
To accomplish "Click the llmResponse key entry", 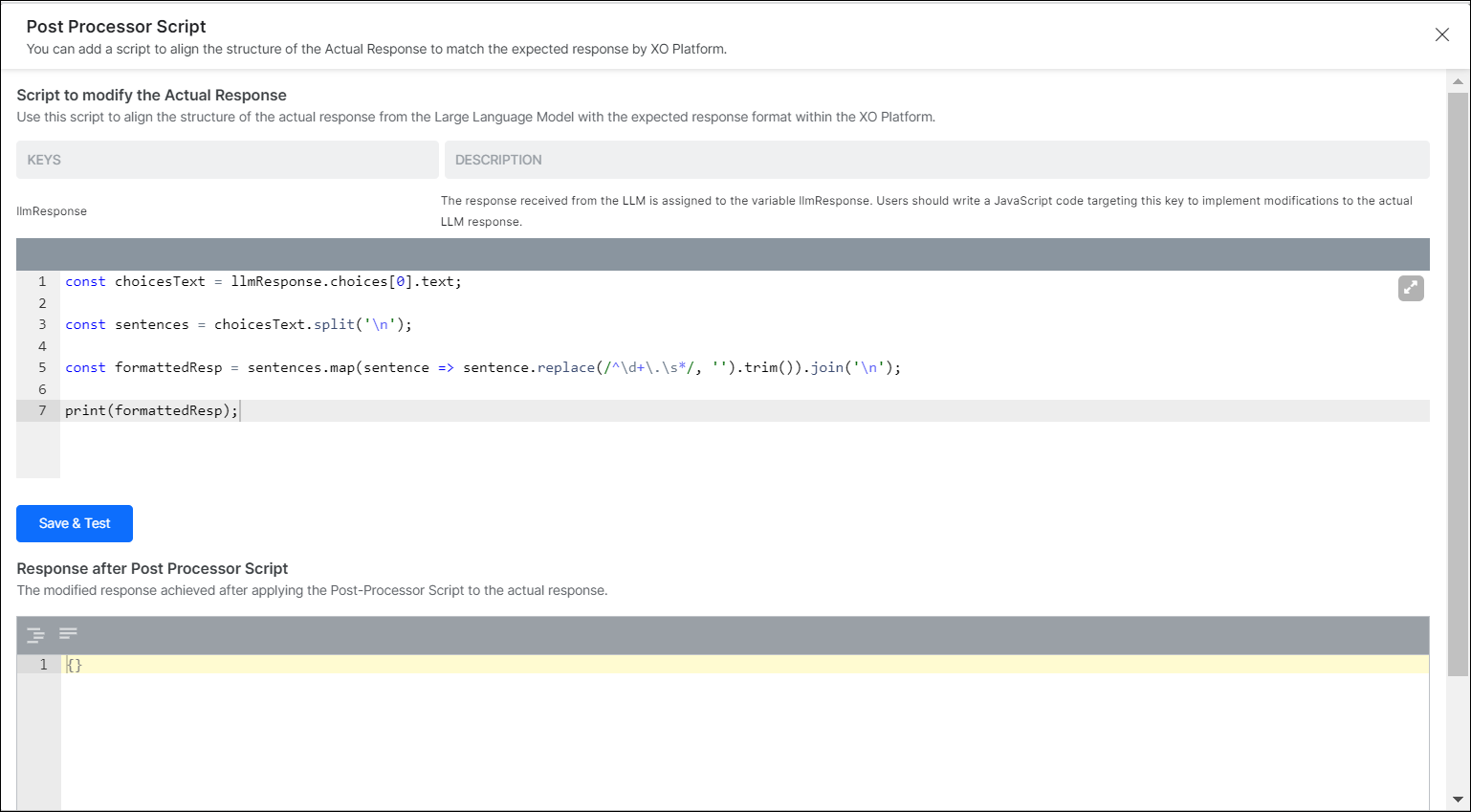I will [52, 210].
